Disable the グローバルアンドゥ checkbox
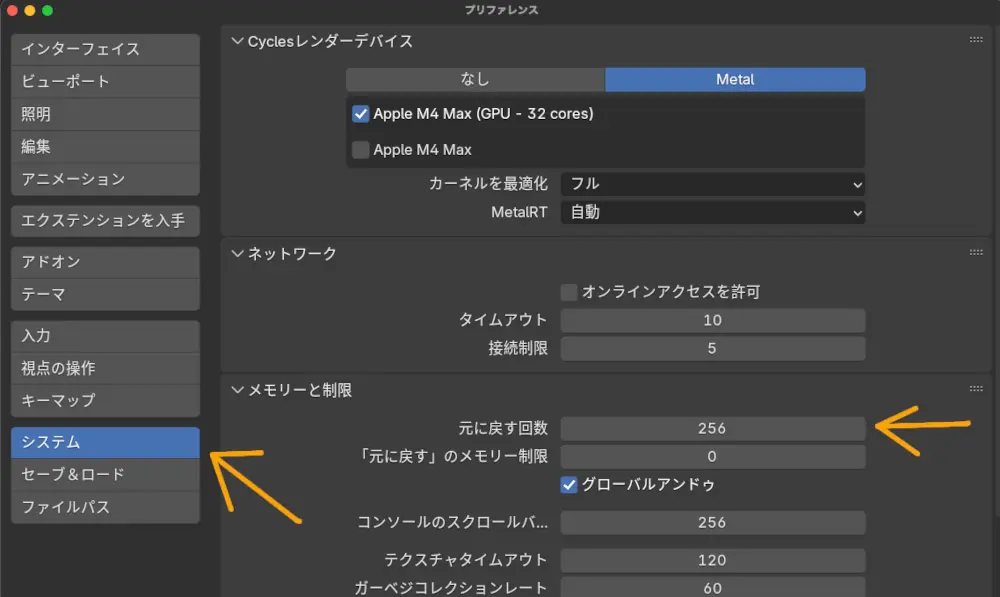 pyautogui.click(x=569, y=485)
